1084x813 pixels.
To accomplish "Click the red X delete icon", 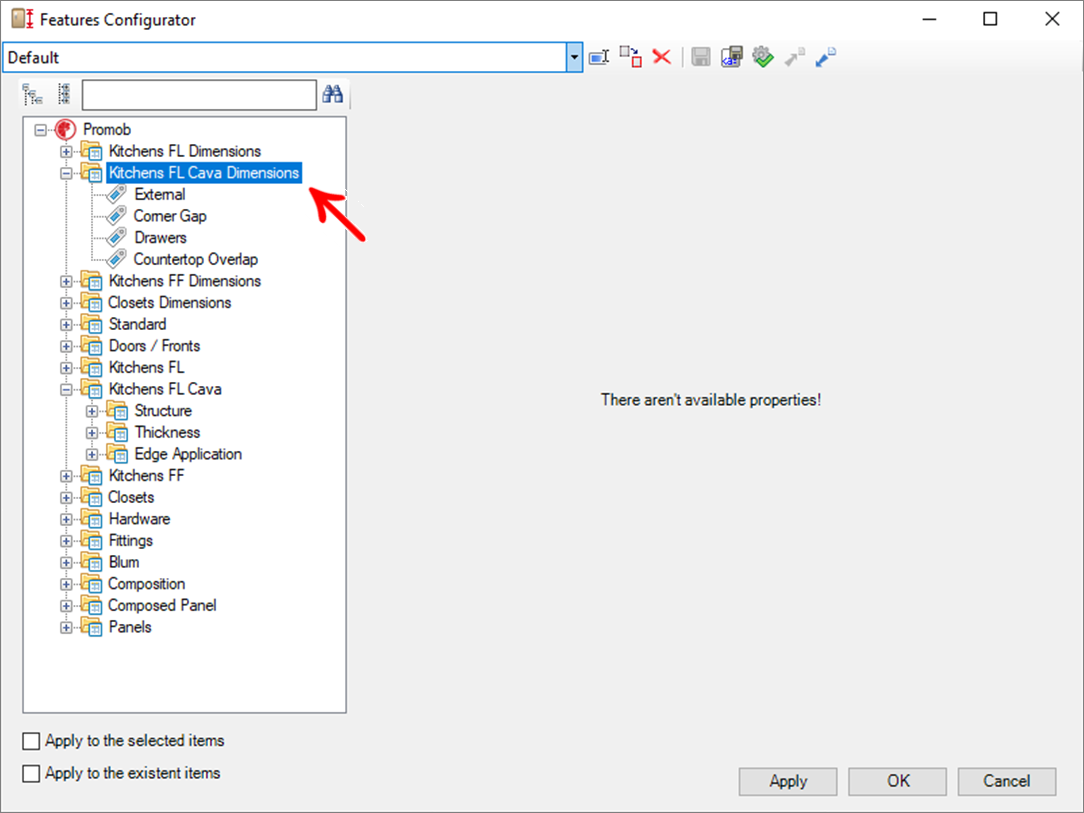I will click(662, 57).
